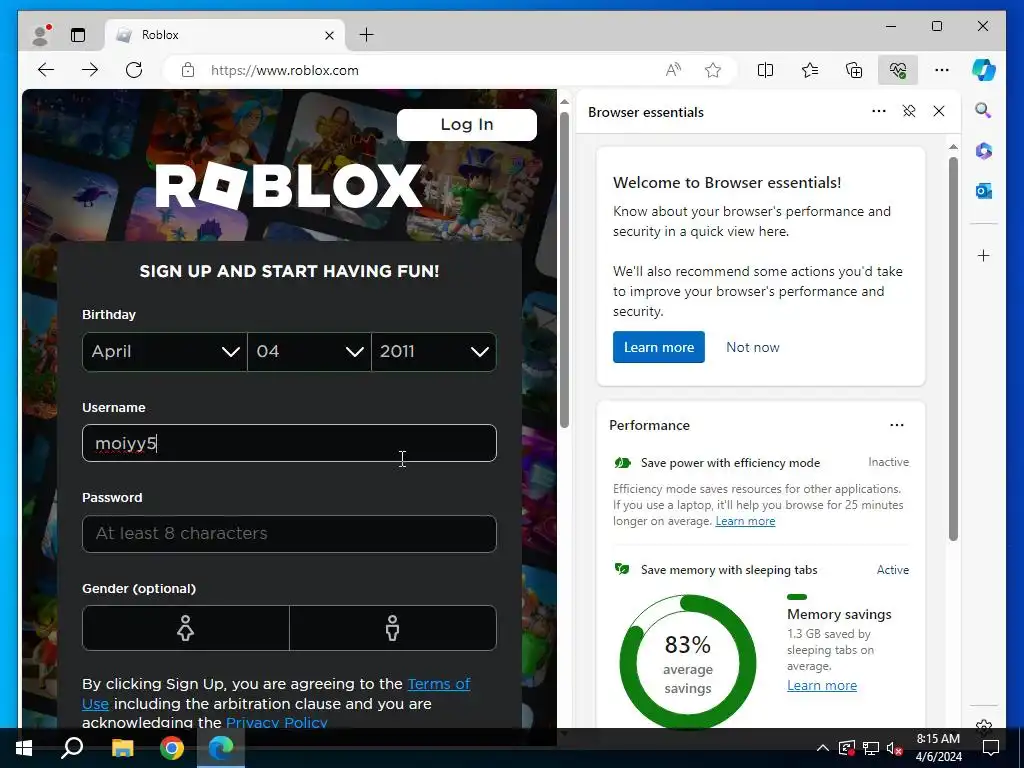
Task: Click Learn more under efficiency mode
Action: (745, 521)
